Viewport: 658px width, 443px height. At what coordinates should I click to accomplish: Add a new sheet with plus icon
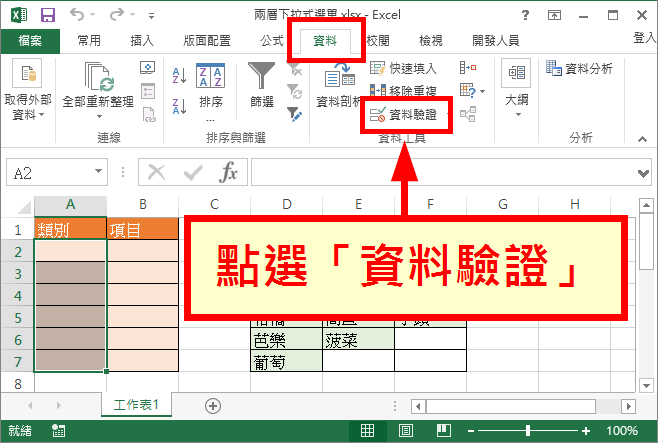(213, 406)
